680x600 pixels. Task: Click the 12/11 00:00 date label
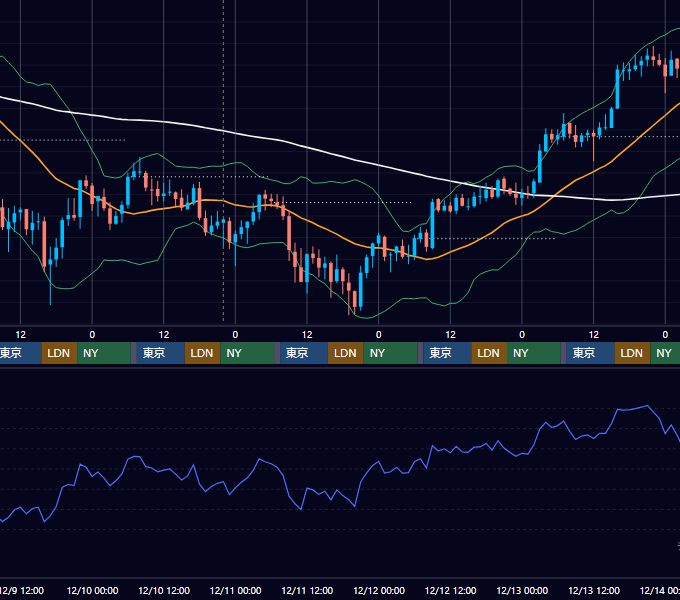[235, 590]
